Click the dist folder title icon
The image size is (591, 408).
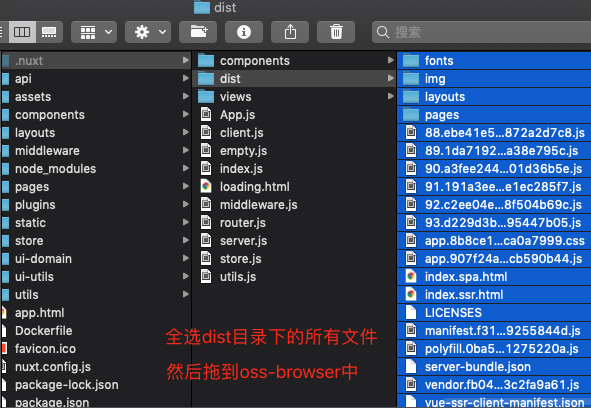(x=202, y=7)
